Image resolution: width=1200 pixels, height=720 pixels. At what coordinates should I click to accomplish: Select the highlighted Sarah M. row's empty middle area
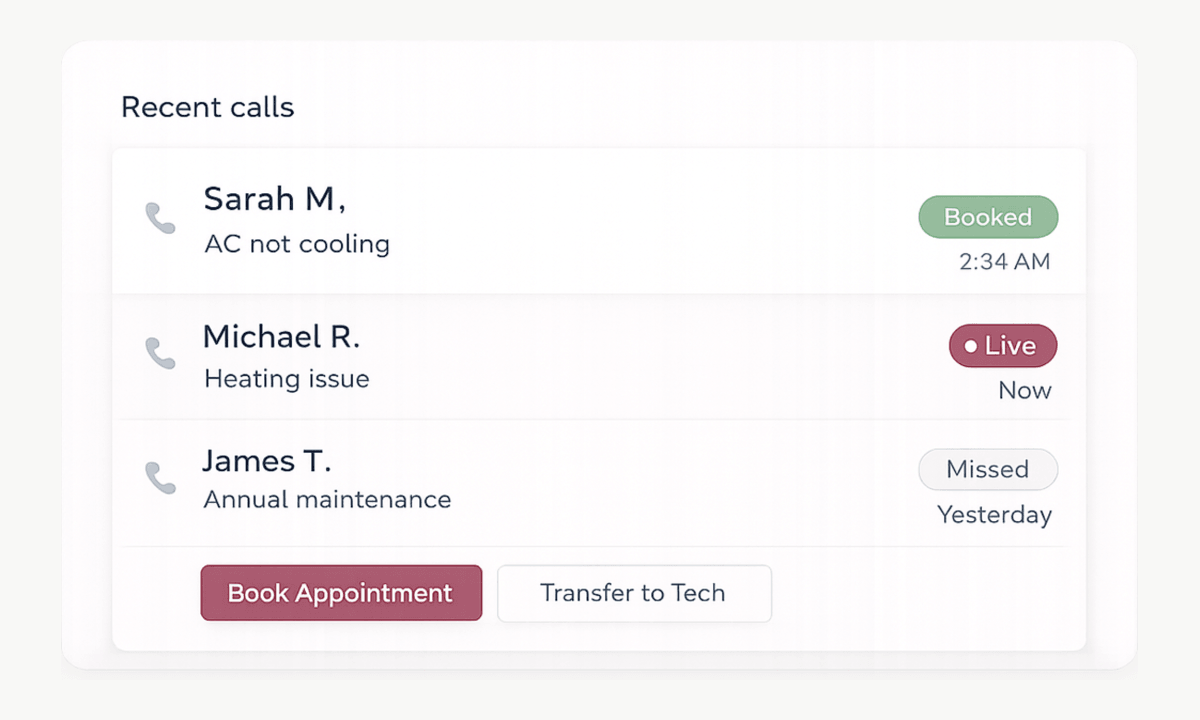click(x=650, y=222)
